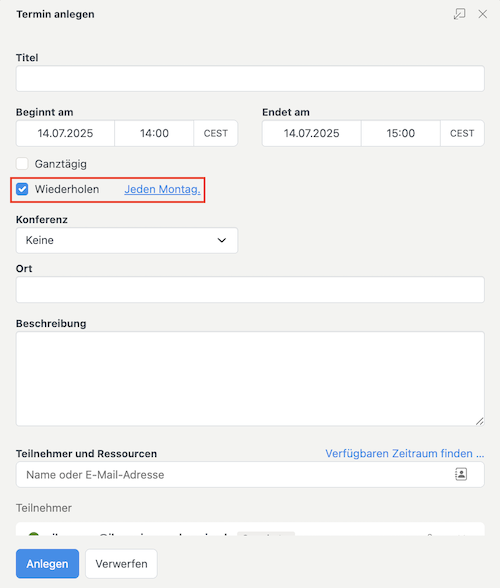Open the Jeden Montag recurrence link
The height and width of the screenshot is (588, 500).
162,189
